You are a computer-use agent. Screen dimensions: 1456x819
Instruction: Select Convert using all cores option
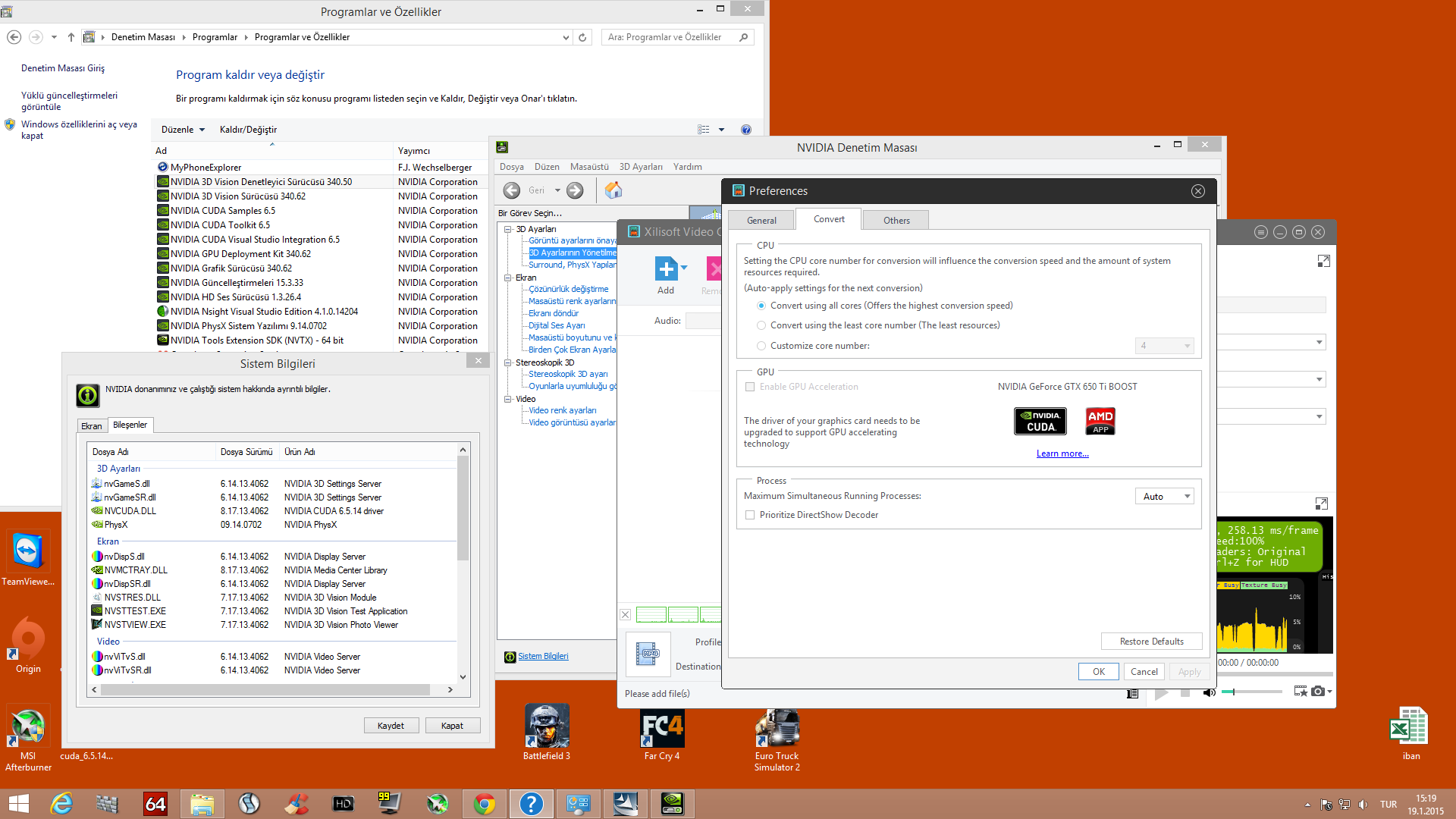pyautogui.click(x=761, y=306)
